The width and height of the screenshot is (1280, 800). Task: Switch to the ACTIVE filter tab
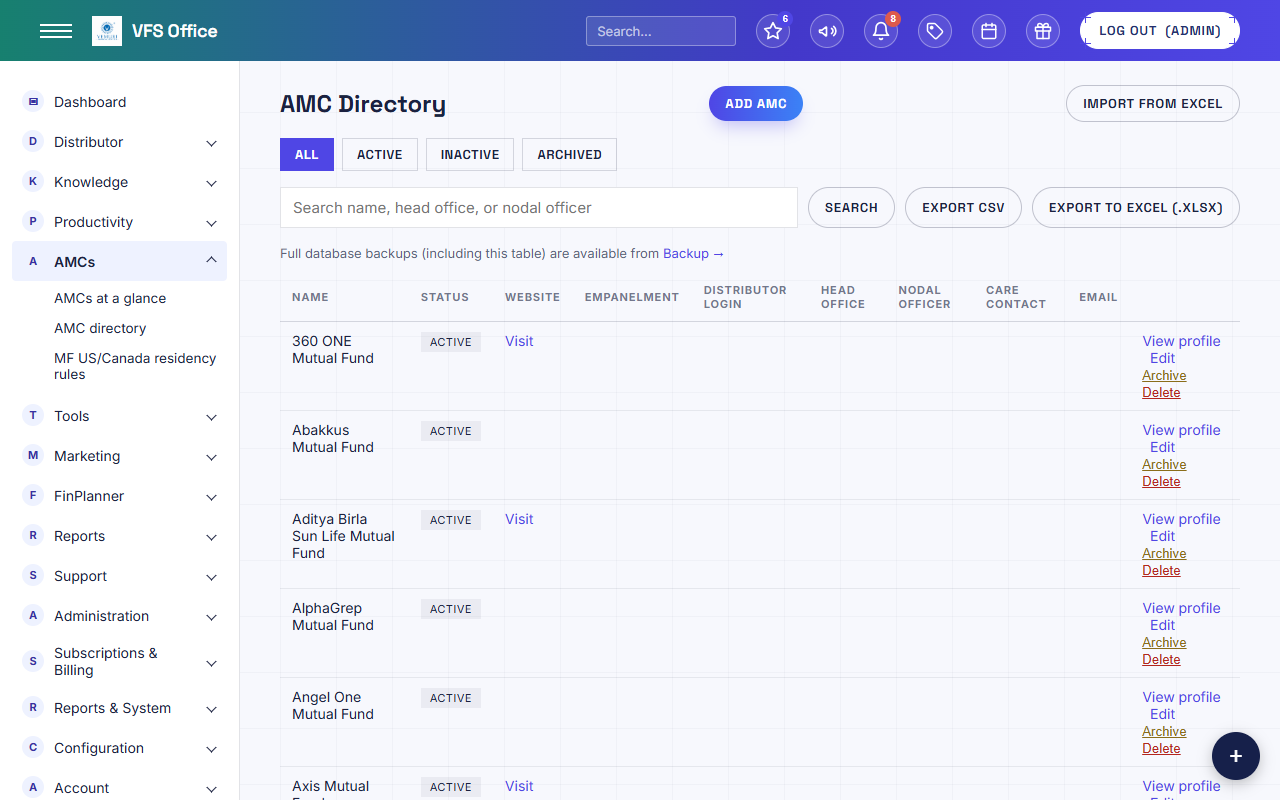click(x=380, y=155)
